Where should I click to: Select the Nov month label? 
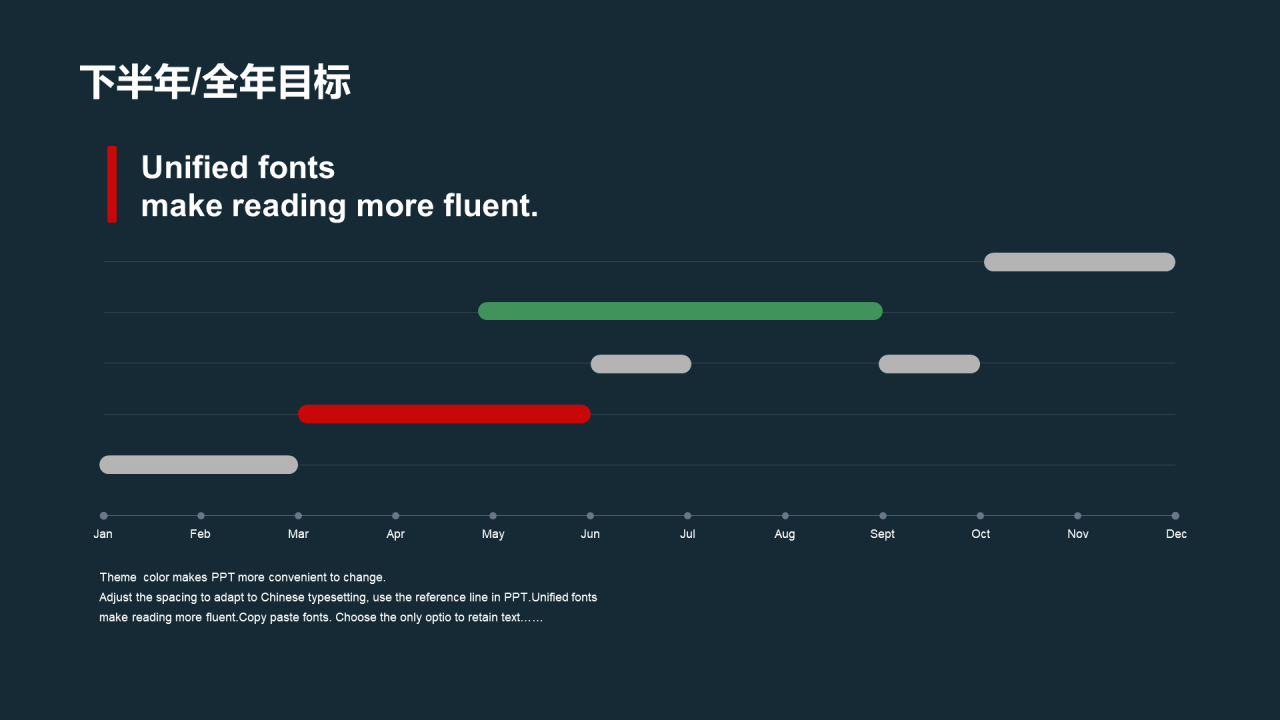[x=1078, y=534]
